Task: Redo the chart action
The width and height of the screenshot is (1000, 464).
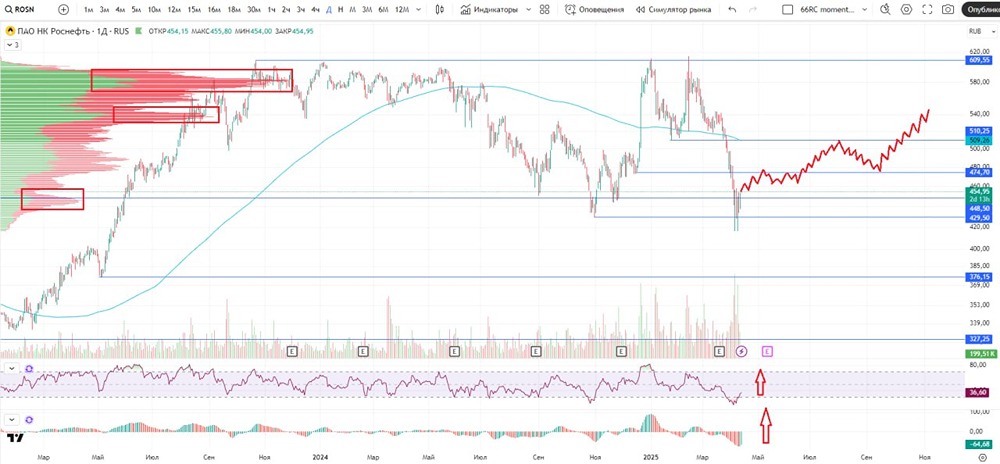Action: tap(753, 10)
